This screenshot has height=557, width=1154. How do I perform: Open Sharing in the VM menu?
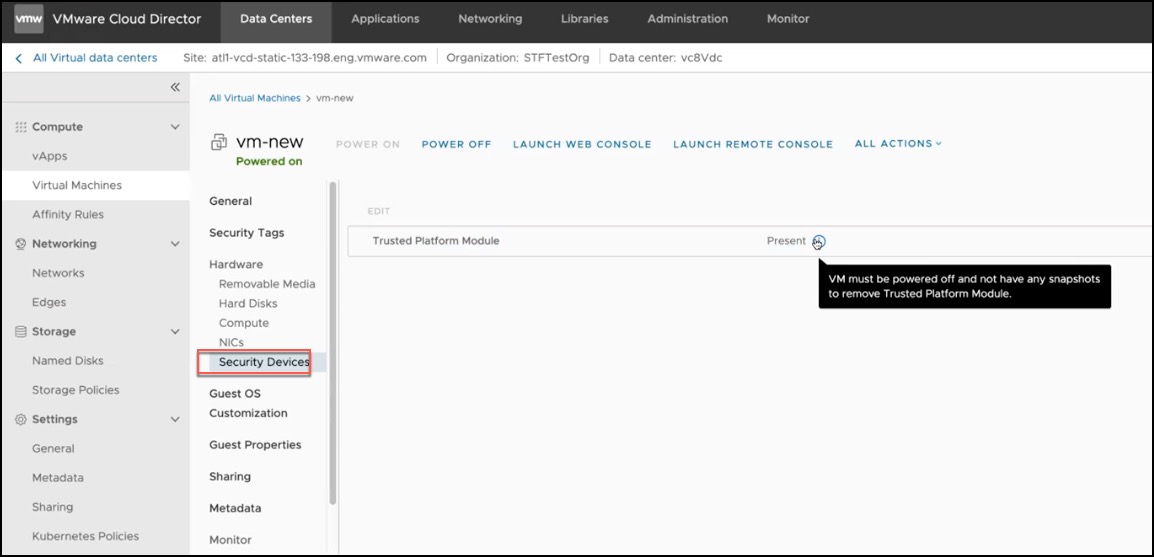[230, 476]
